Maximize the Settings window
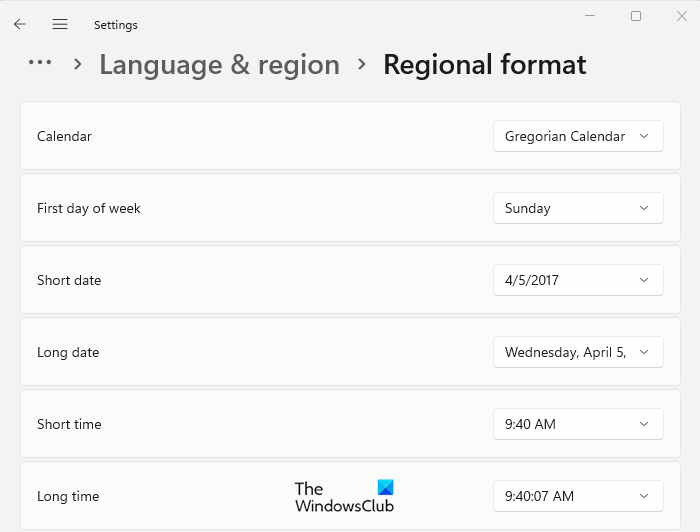 [x=636, y=16]
